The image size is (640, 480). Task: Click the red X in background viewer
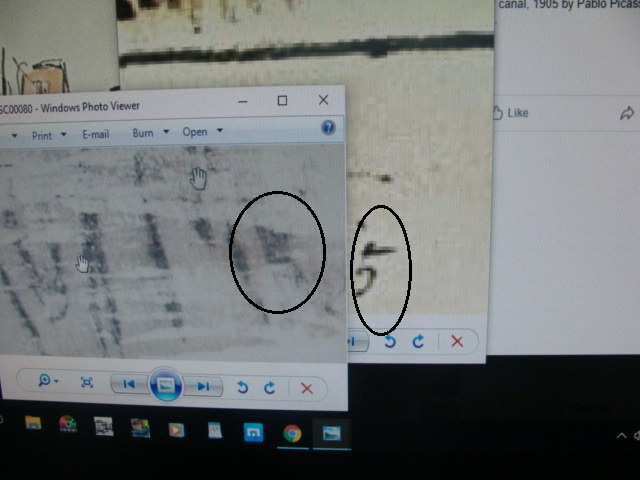pyautogui.click(x=457, y=342)
